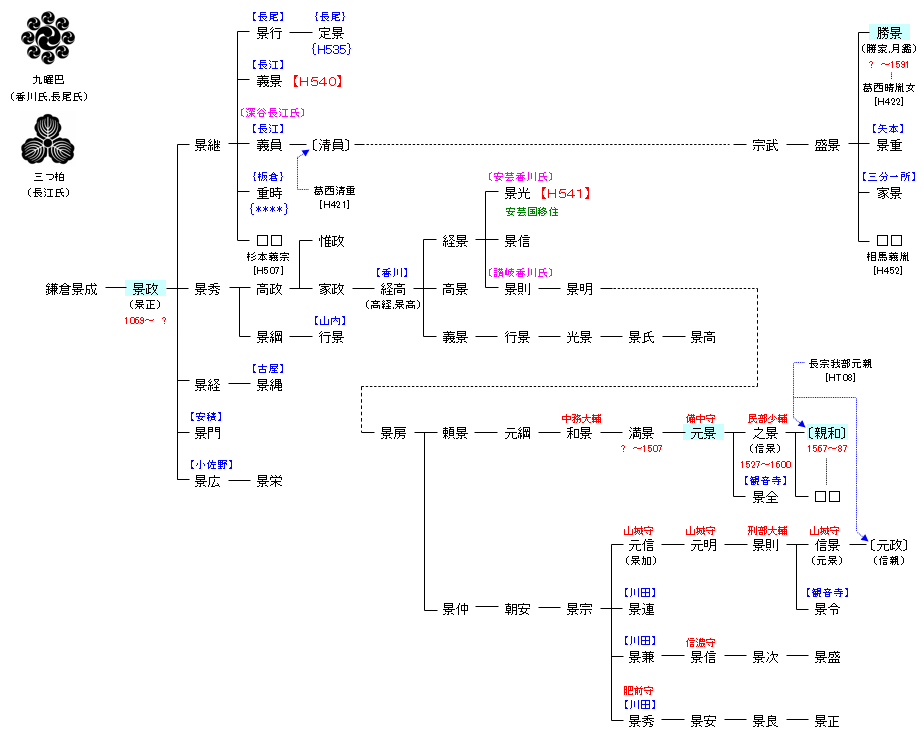This screenshot has width=924, height=742.
Task: Open the [H452] reference under 相馬義胤
Action: [x=888, y=270]
